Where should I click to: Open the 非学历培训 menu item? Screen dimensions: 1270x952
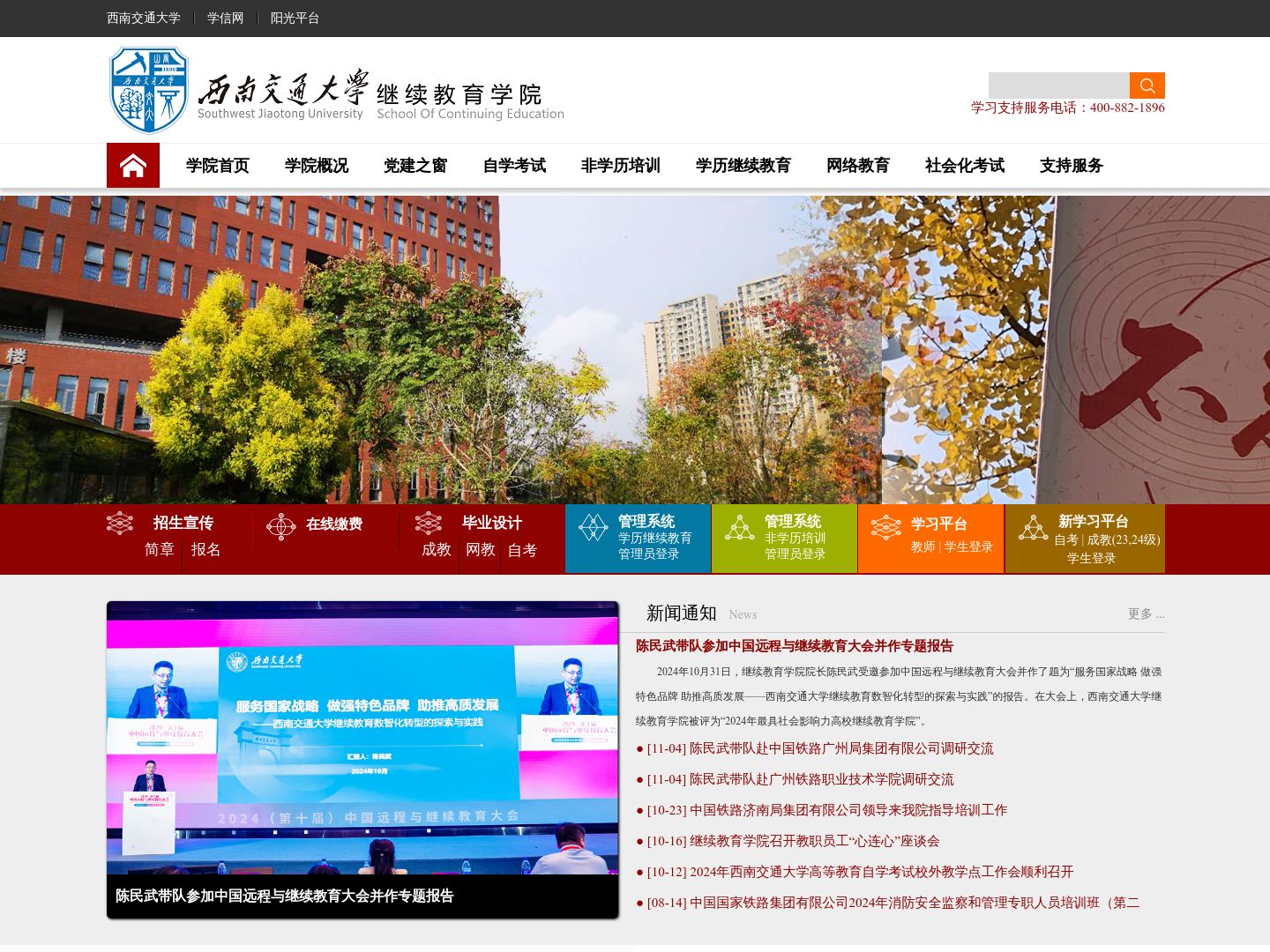621,166
